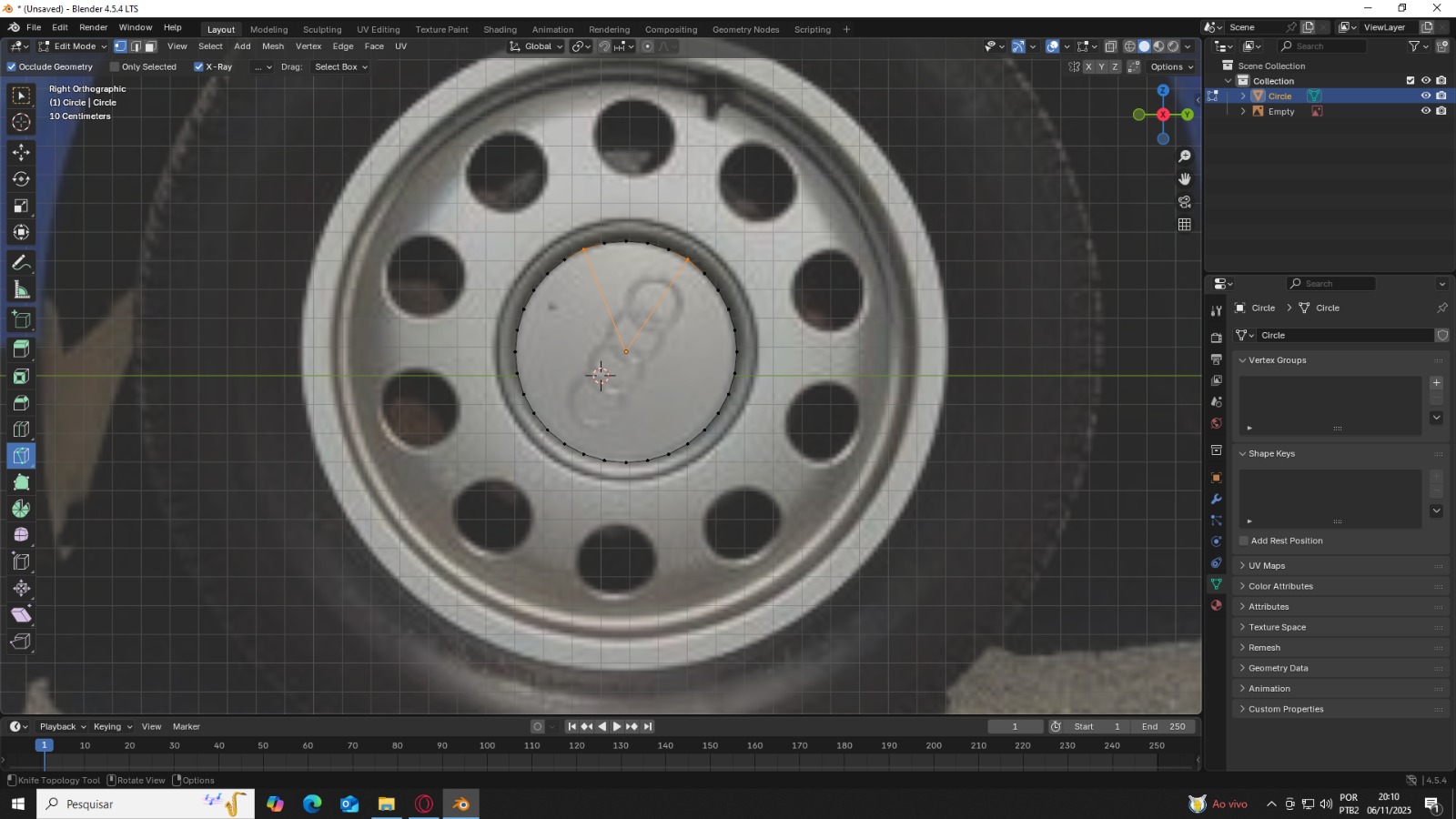Select the Cursor tool in the toolbar

(x=21, y=123)
